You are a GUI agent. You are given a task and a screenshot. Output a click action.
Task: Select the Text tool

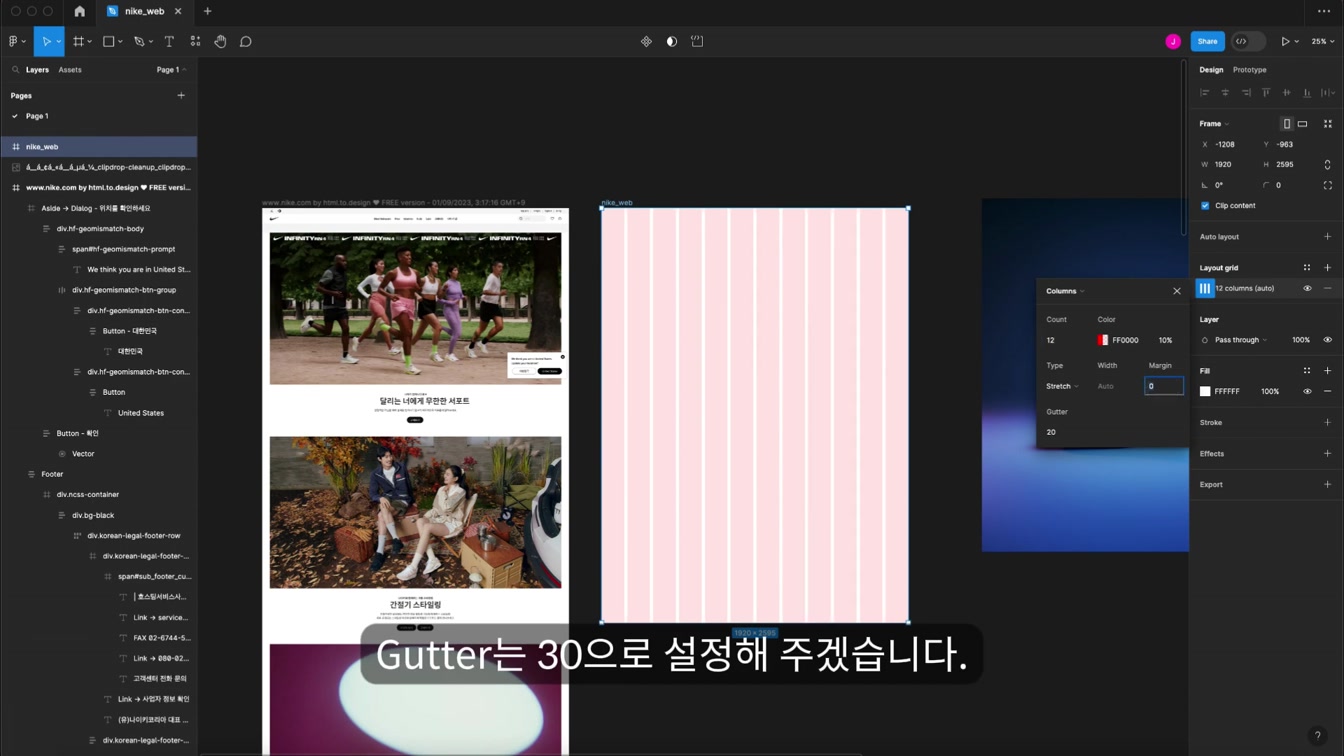pos(169,41)
